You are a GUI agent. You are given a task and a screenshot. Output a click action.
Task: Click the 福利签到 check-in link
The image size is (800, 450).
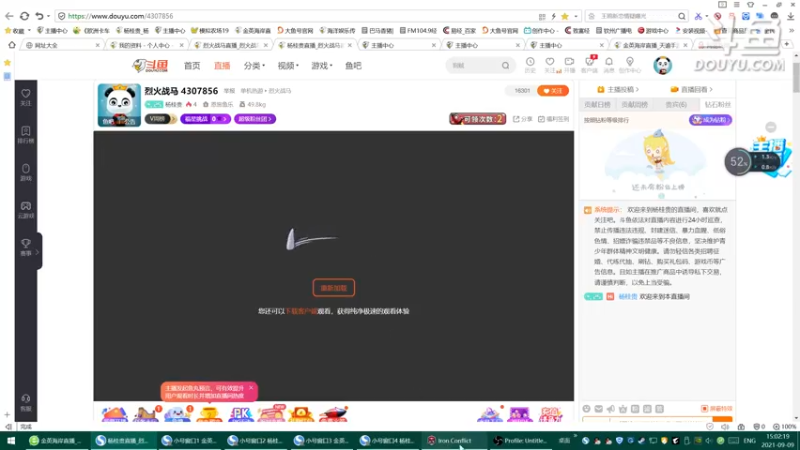click(554, 119)
